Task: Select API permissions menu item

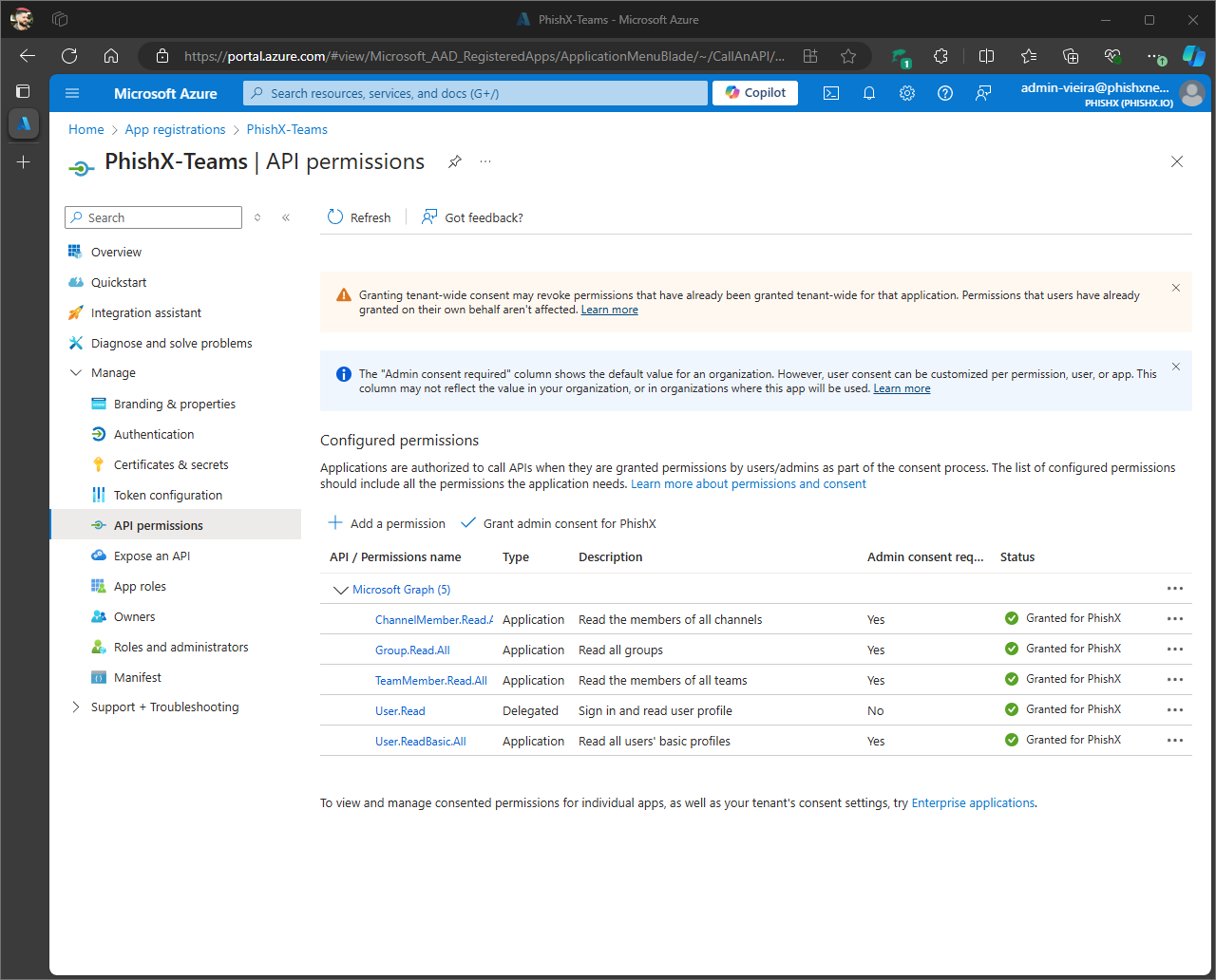Action: click(x=175, y=525)
